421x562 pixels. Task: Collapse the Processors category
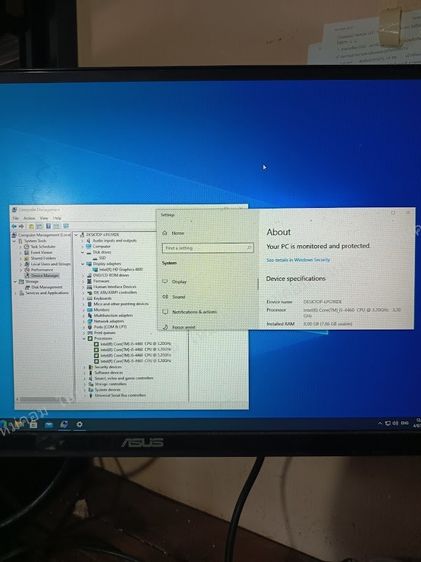[x=84, y=338]
